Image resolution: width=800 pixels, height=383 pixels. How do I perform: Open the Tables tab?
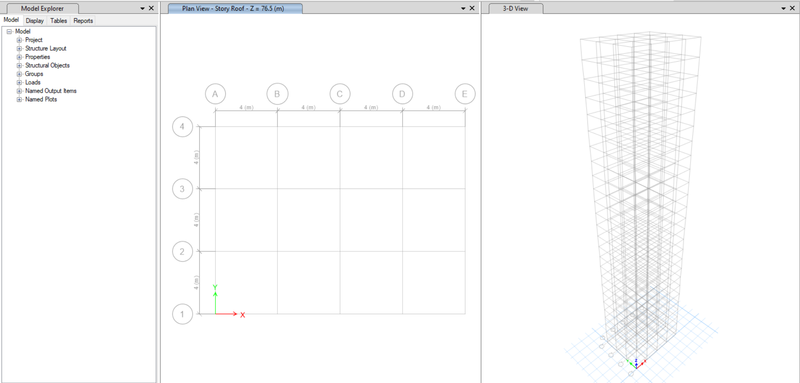[x=59, y=21]
